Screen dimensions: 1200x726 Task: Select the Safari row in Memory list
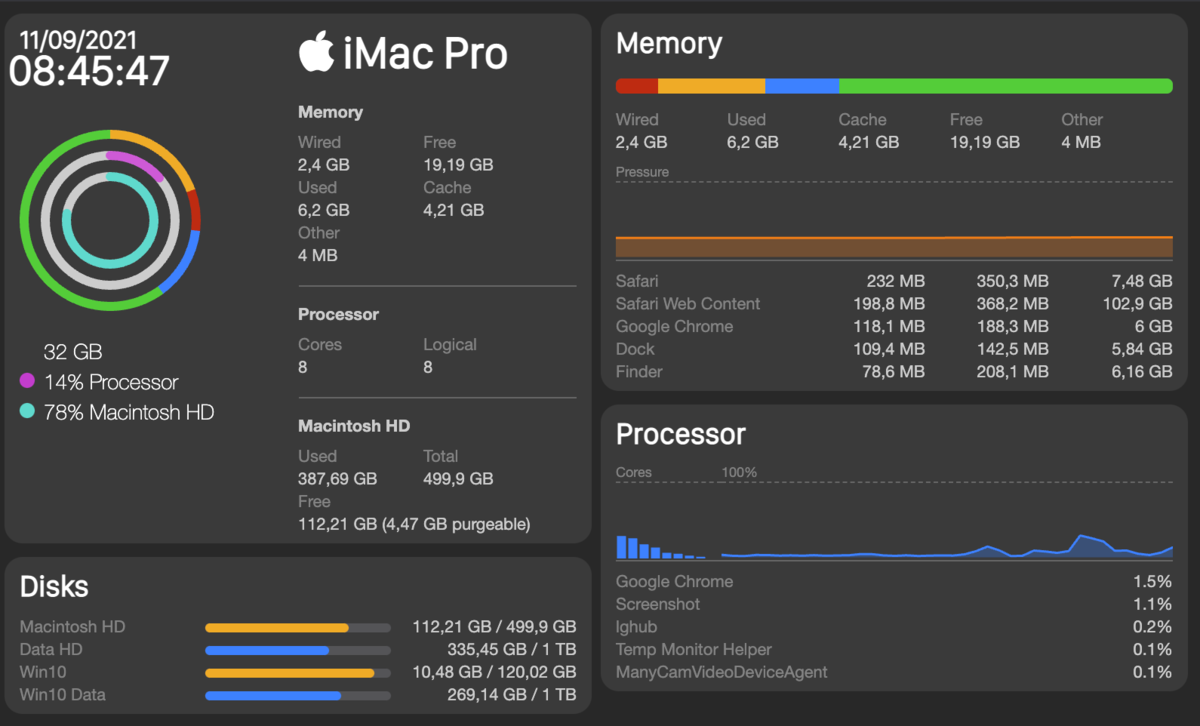tap(894, 281)
